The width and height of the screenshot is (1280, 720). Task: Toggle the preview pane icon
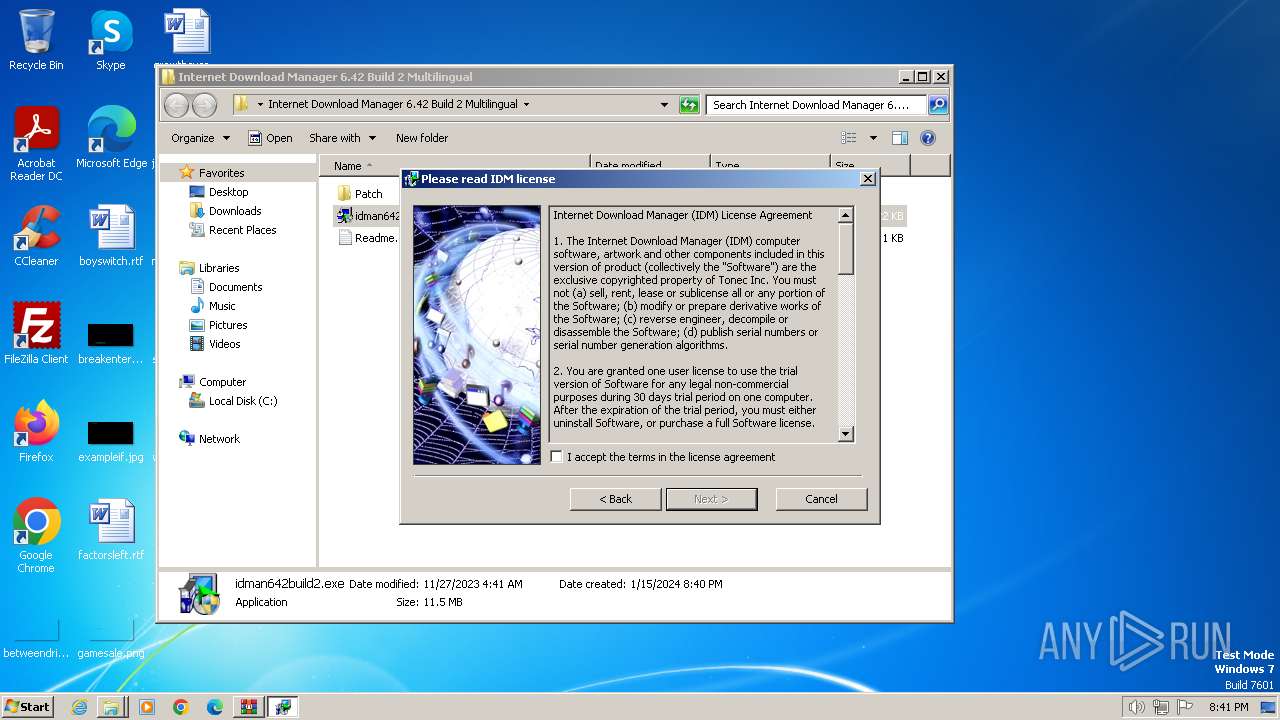[900, 138]
